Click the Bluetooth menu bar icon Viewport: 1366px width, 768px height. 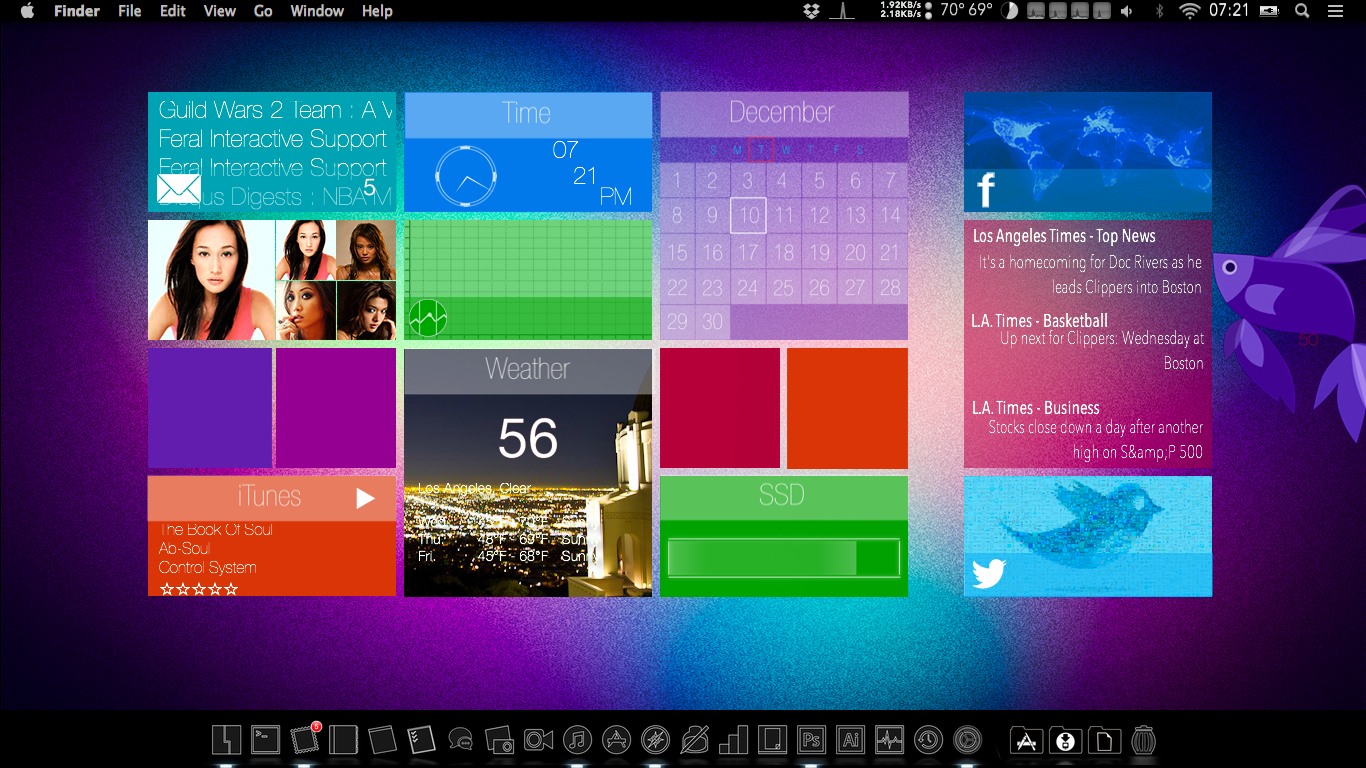point(1160,11)
